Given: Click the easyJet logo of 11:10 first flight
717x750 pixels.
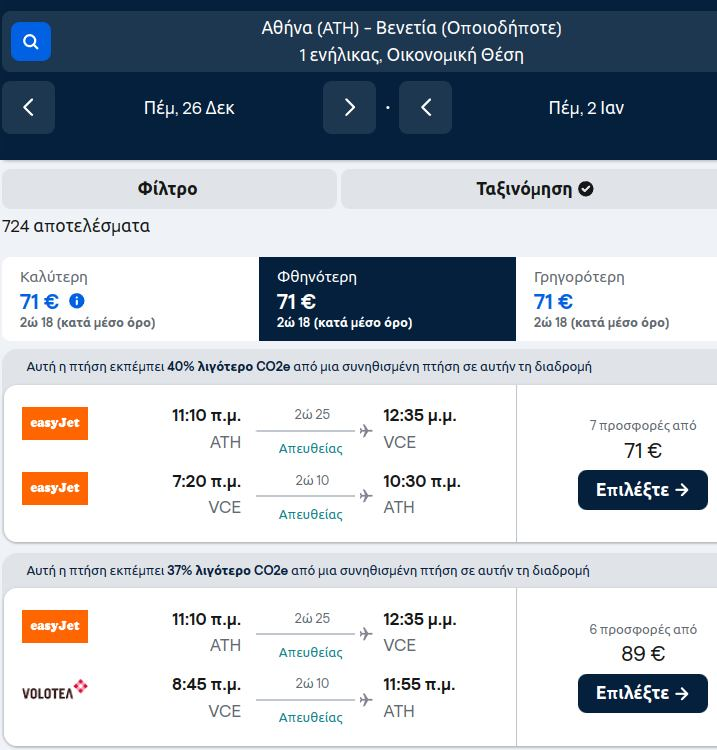Looking at the screenshot, I should pyautogui.click(x=55, y=423).
